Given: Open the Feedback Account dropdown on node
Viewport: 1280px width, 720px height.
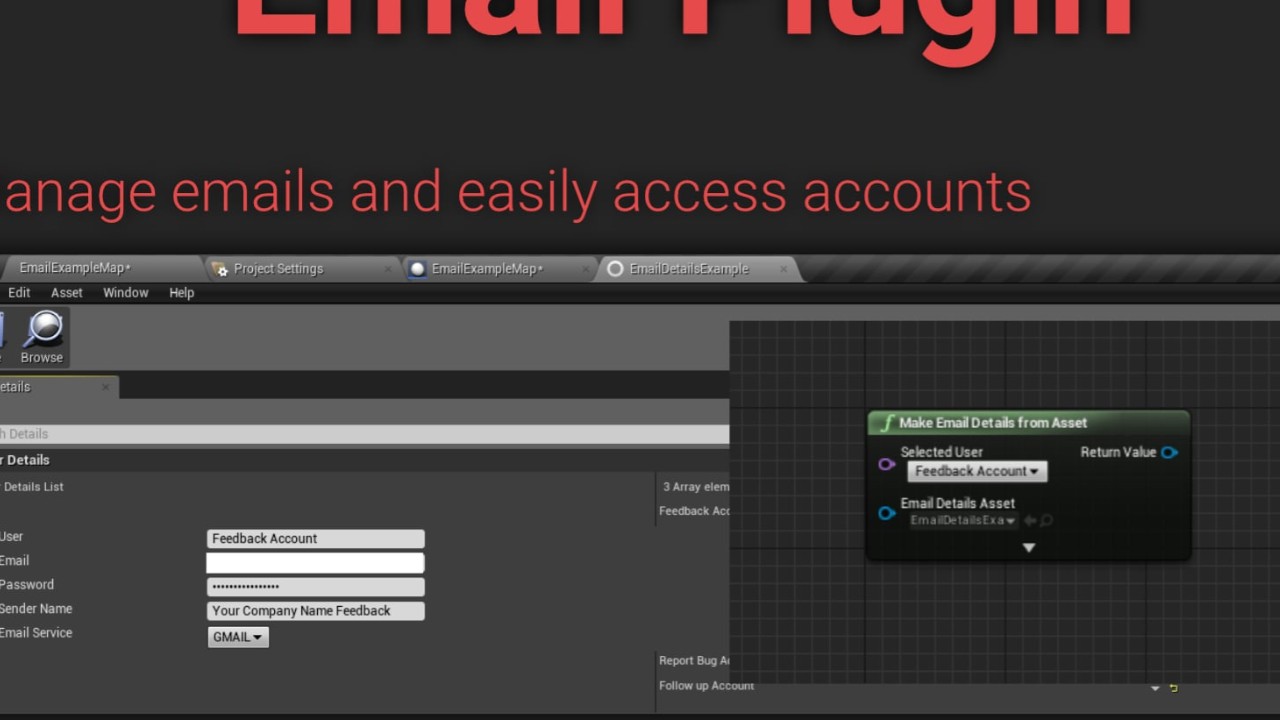Looking at the screenshot, I should click(977, 471).
